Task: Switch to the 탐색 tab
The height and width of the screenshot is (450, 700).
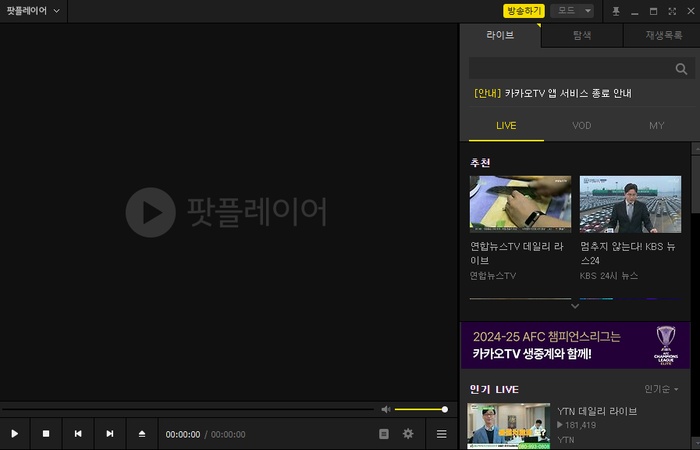Action: tap(582, 35)
